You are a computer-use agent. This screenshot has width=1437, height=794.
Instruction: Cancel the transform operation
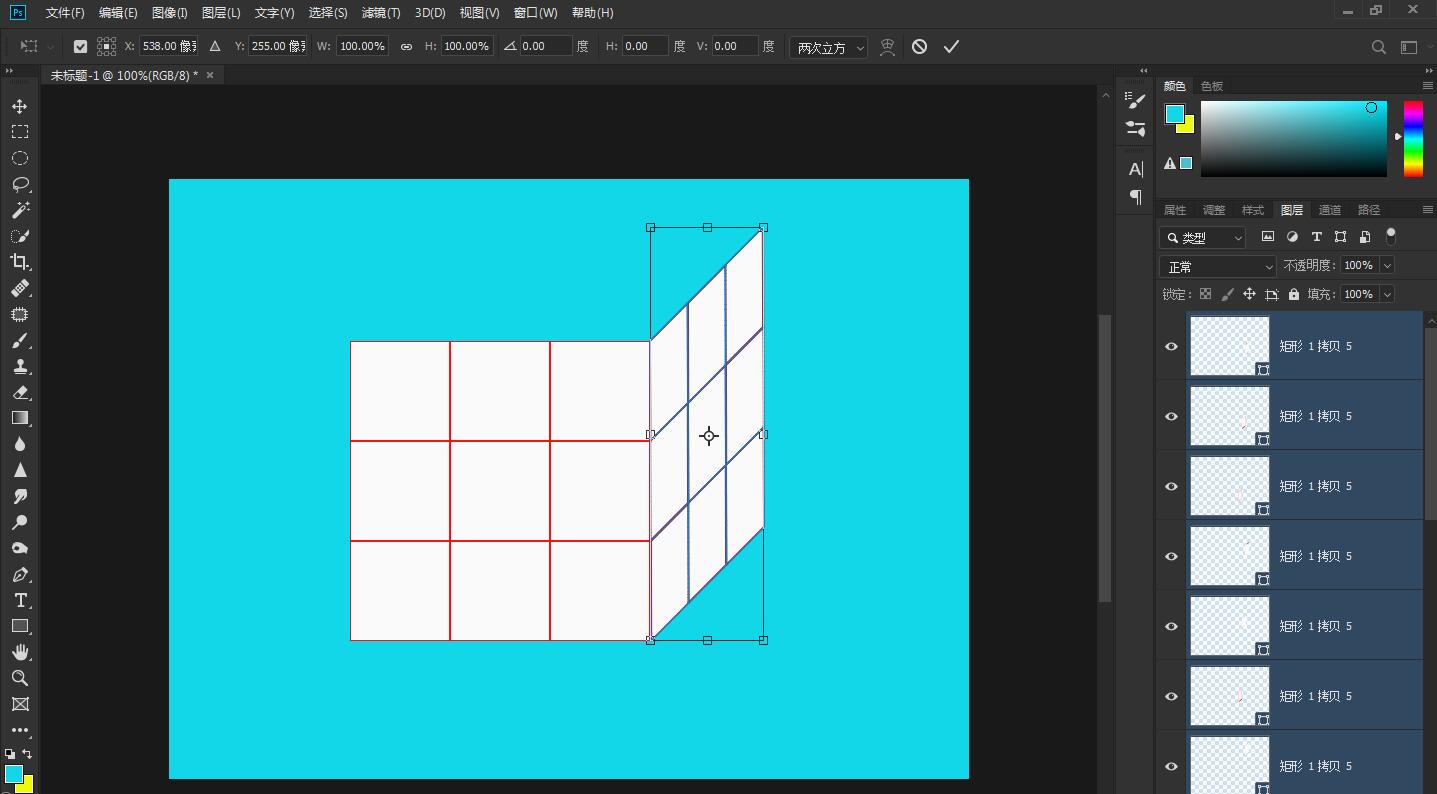pos(919,47)
